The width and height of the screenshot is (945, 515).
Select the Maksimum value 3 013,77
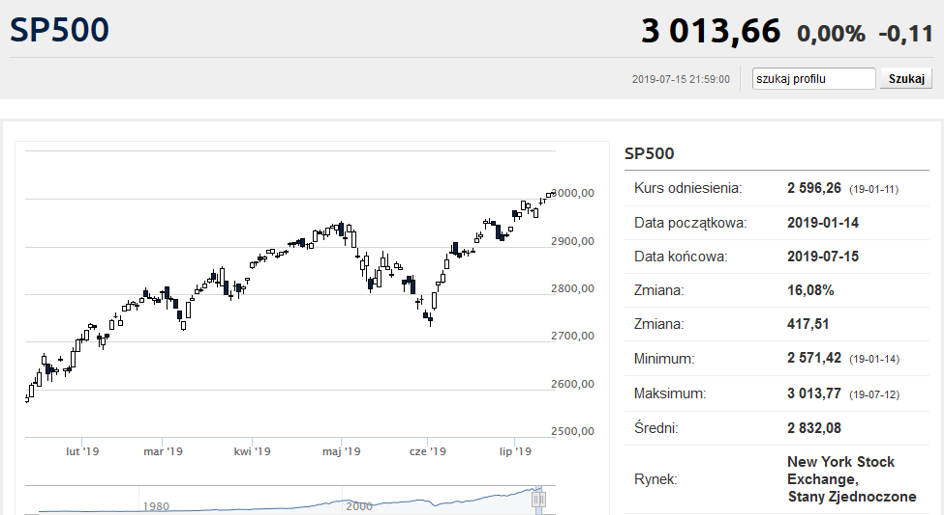[x=814, y=393]
